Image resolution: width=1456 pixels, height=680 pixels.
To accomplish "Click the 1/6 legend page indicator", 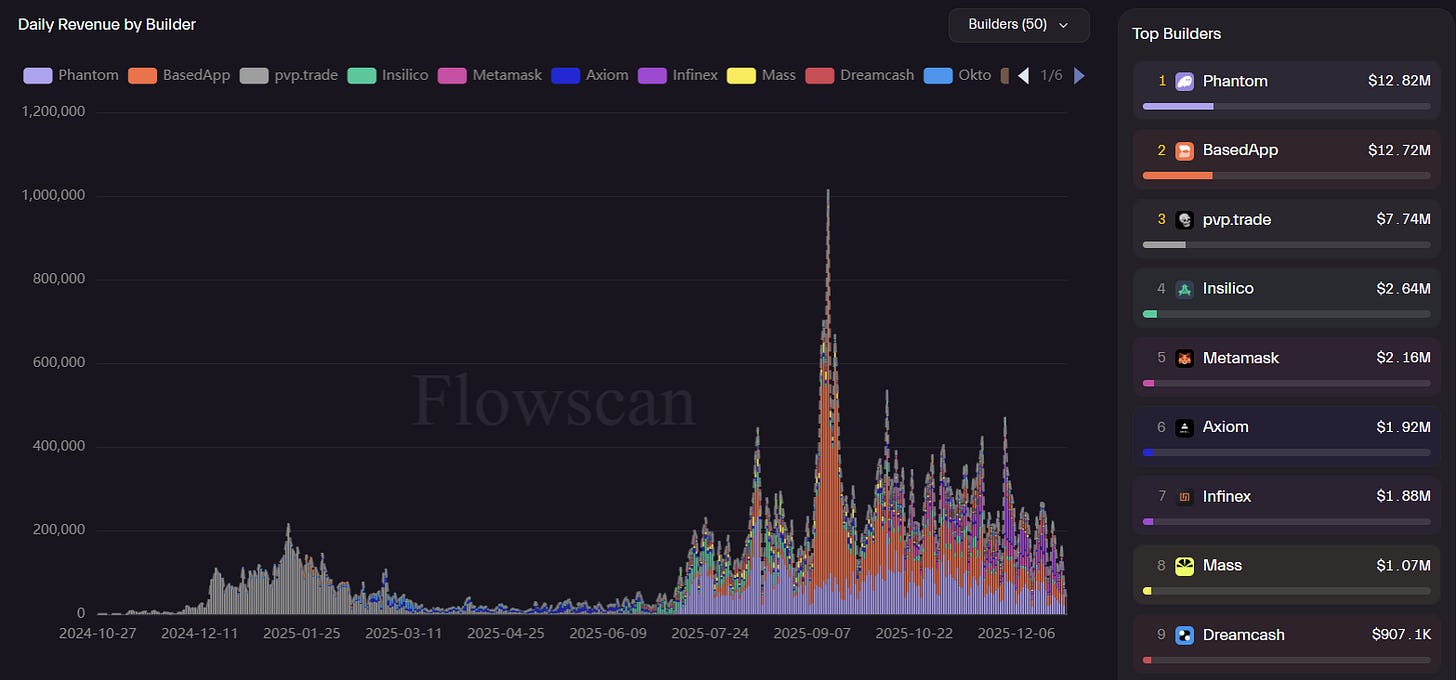I will point(1051,75).
